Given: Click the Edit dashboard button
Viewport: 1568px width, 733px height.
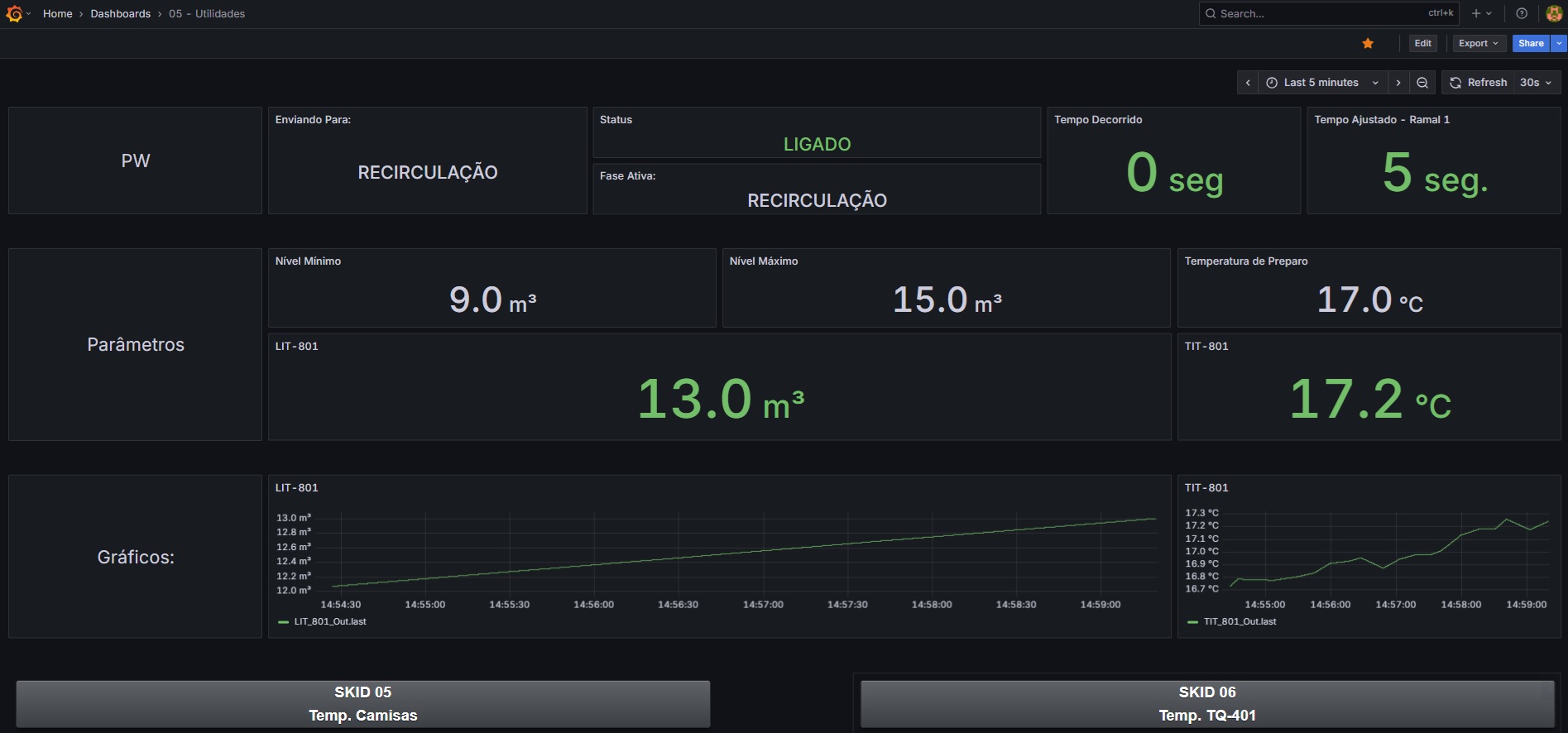Looking at the screenshot, I should tap(1422, 44).
